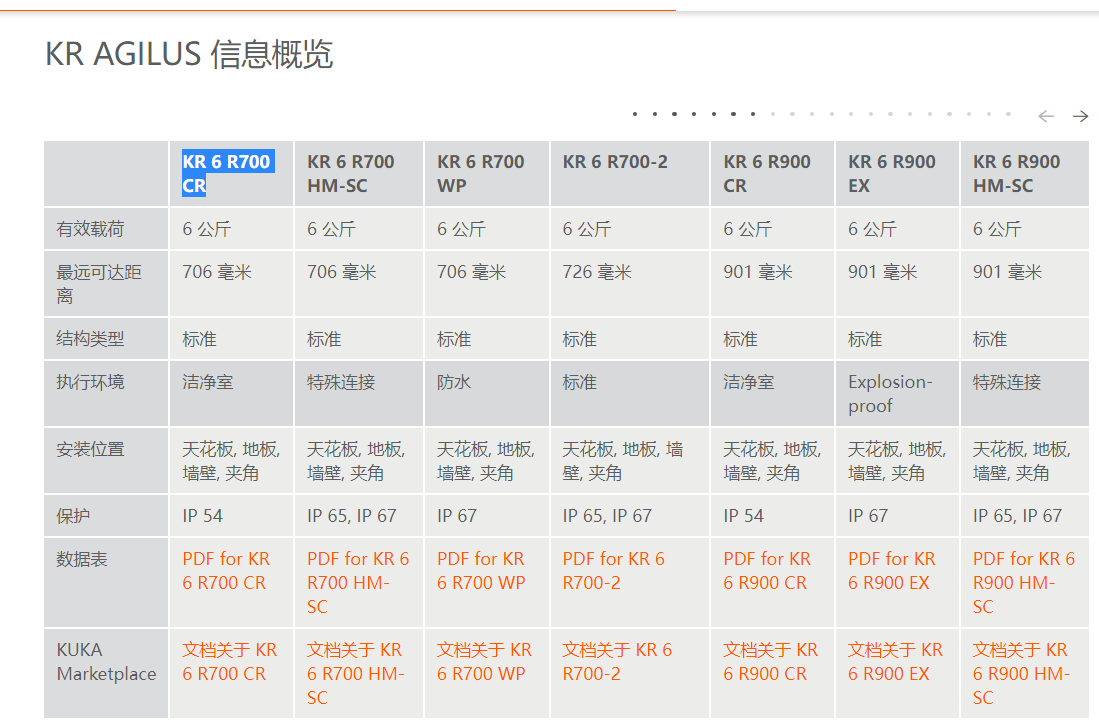This screenshot has width=1099, height=722.
Task: Click the KR AGILUS 信息概览 heading
Action: pyautogui.click(x=189, y=54)
